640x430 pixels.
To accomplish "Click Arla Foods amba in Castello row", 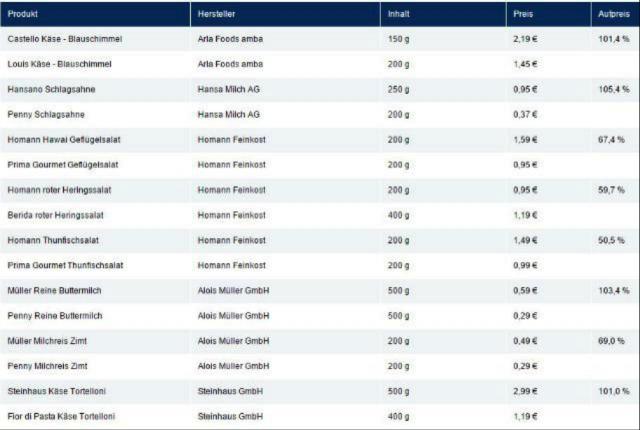I will (x=230, y=39).
